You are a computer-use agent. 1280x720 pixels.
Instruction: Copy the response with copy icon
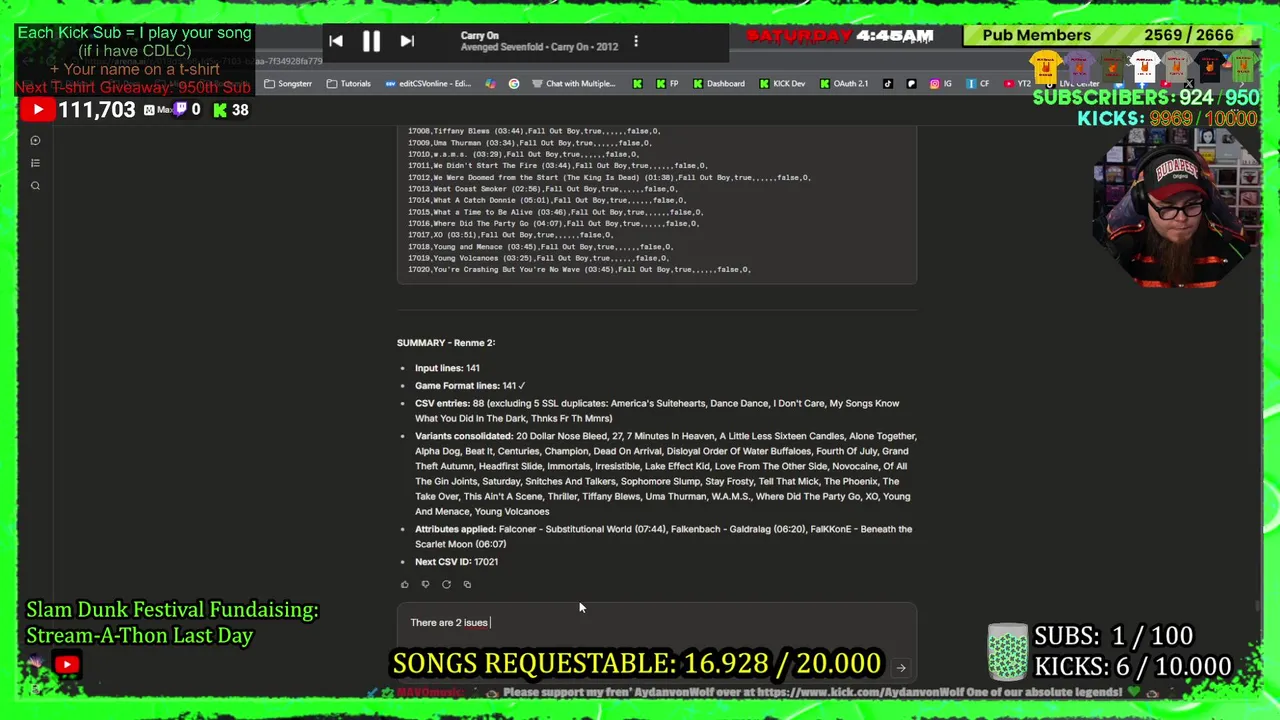click(x=467, y=584)
